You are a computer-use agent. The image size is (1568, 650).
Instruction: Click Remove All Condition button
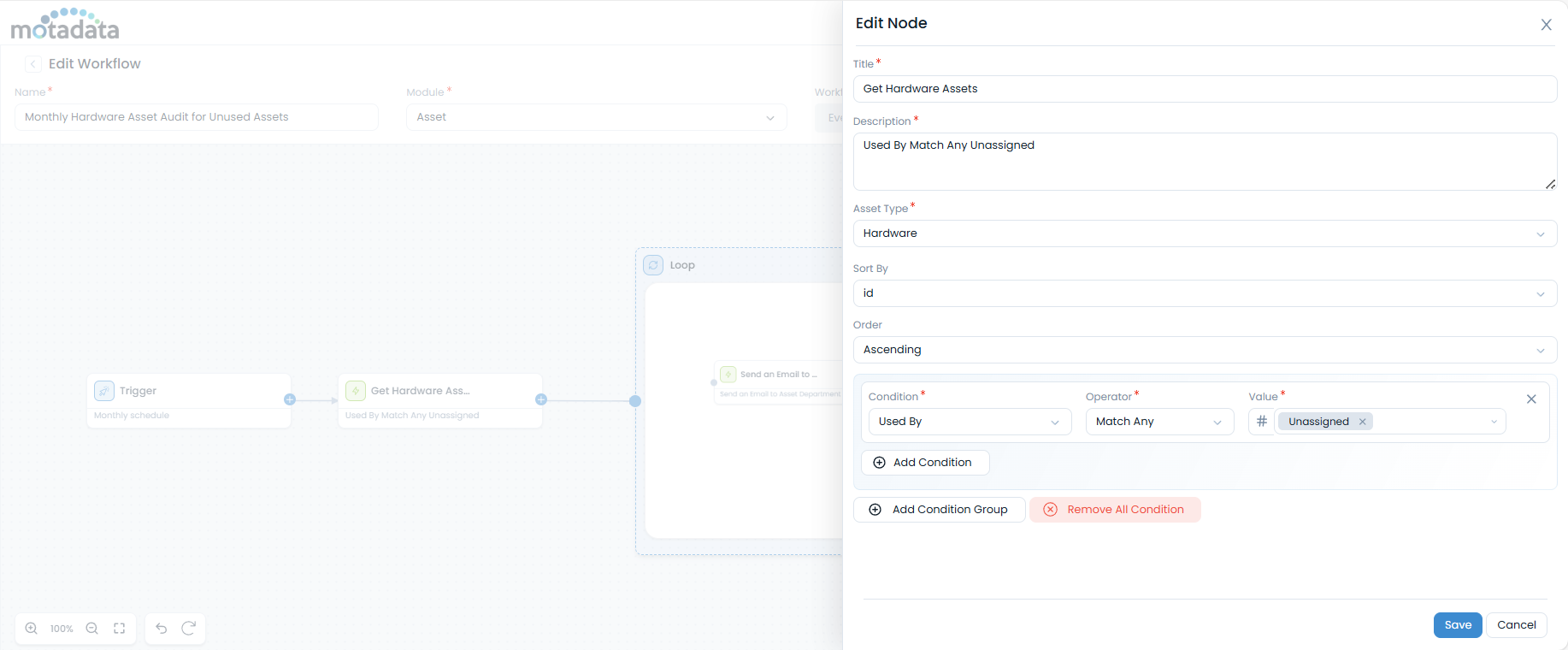click(1115, 510)
